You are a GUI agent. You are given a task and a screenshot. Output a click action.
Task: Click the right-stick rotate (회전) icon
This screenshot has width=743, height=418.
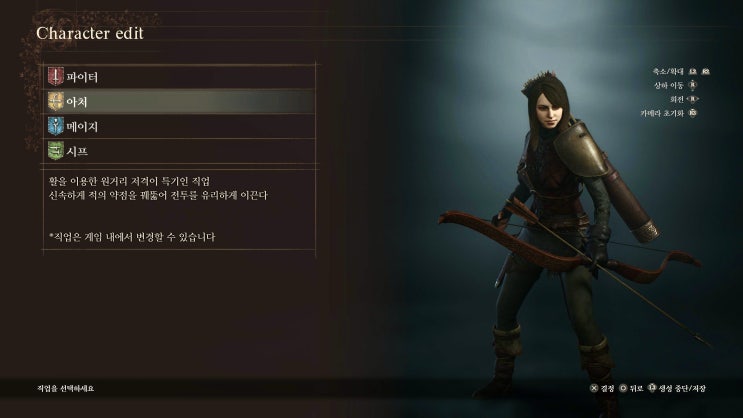(x=692, y=99)
